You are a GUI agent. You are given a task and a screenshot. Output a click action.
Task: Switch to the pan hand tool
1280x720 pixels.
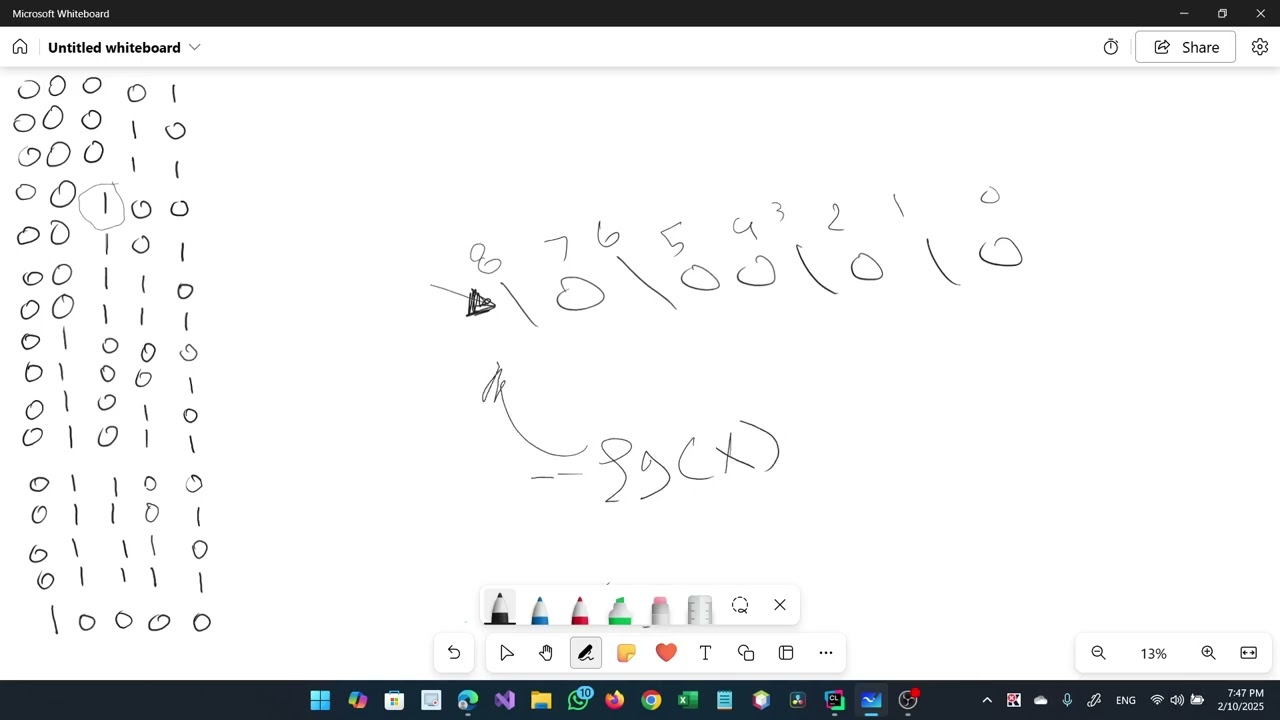546,653
